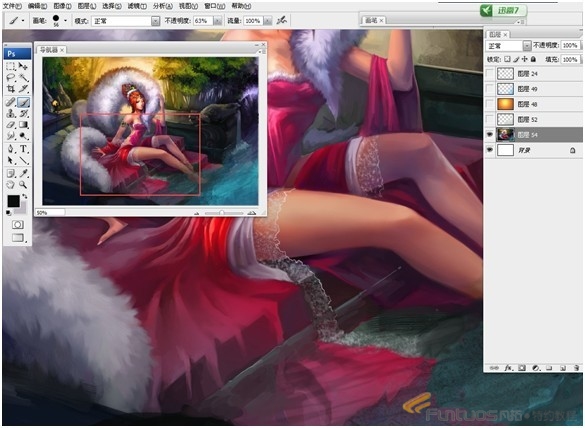This screenshot has width=585, height=428.
Task: Select the Crop tool
Action: tap(11, 89)
